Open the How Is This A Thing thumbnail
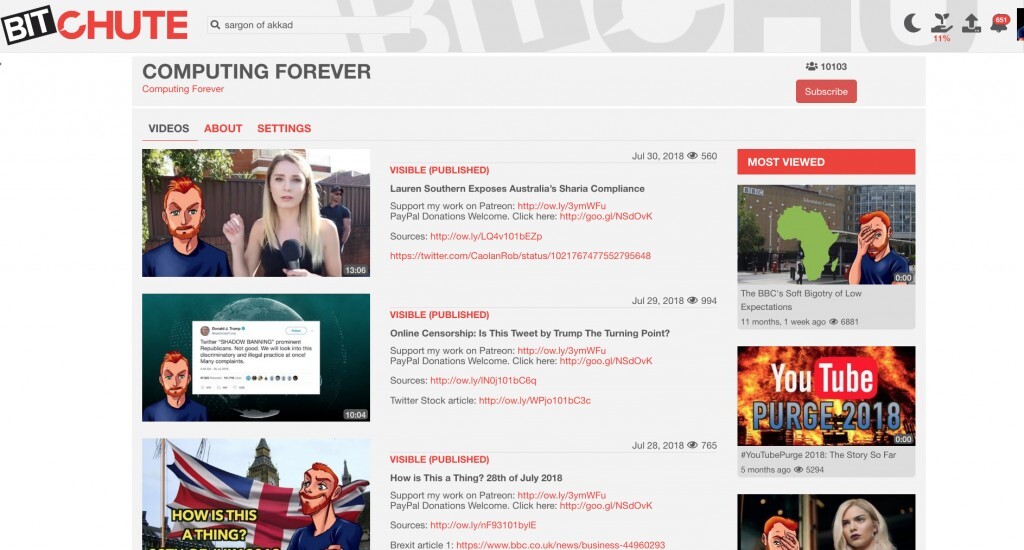Image resolution: width=1024 pixels, height=550 pixels. point(256,494)
